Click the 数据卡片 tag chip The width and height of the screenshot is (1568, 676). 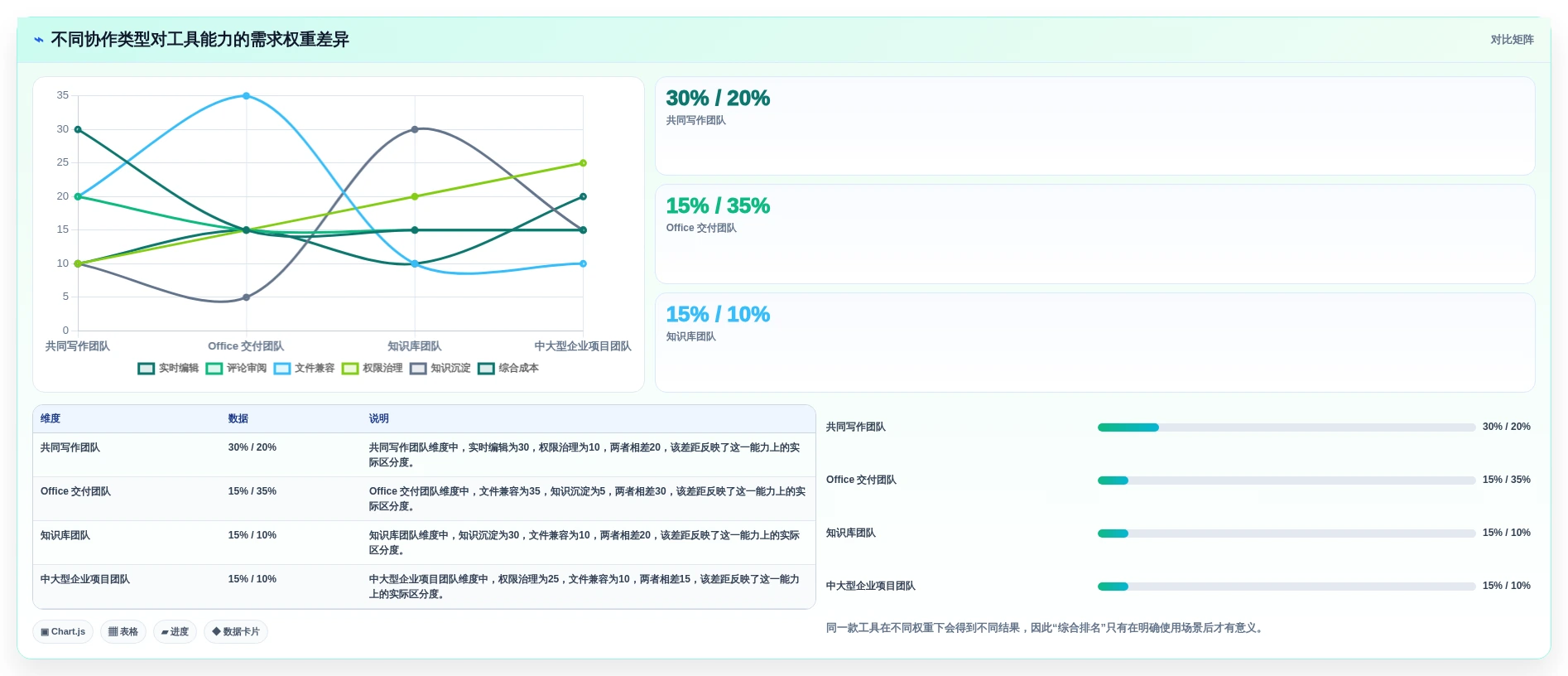pyautogui.click(x=236, y=632)
